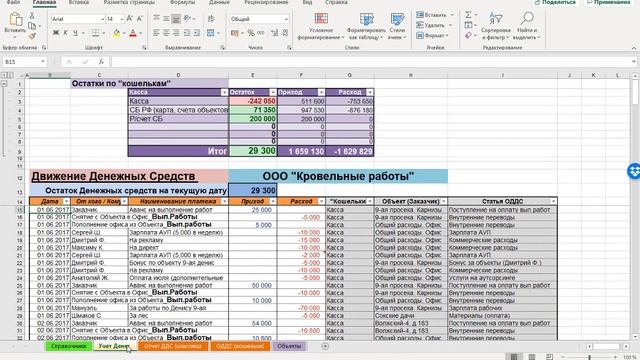Click the Поделиться share button

[x=556, y=2]
